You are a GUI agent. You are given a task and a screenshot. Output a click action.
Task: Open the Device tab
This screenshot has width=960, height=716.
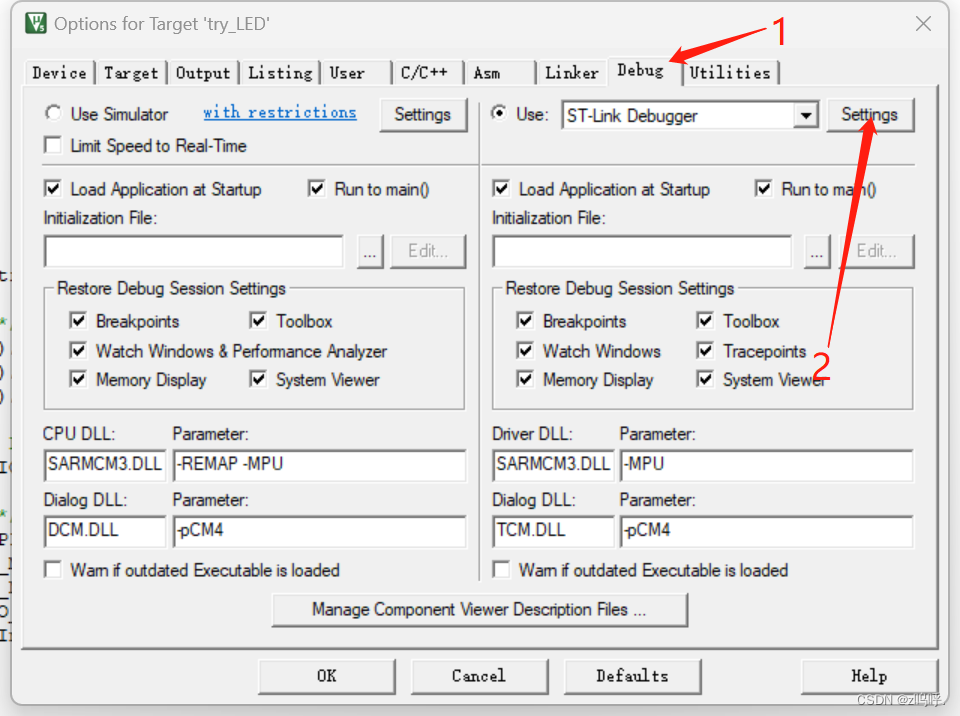[59, 73]
